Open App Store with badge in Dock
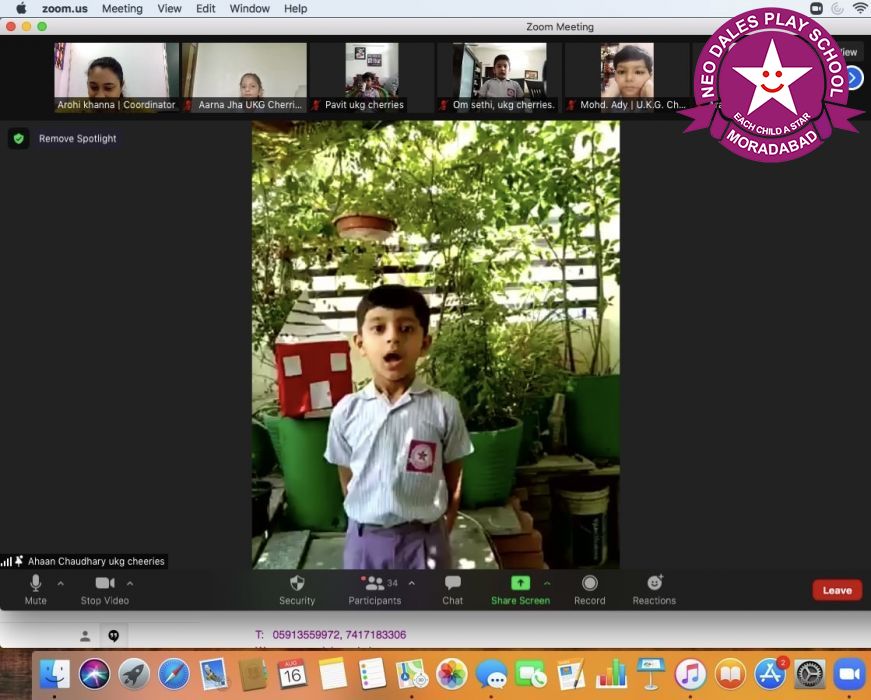 [x=770, y=674]
